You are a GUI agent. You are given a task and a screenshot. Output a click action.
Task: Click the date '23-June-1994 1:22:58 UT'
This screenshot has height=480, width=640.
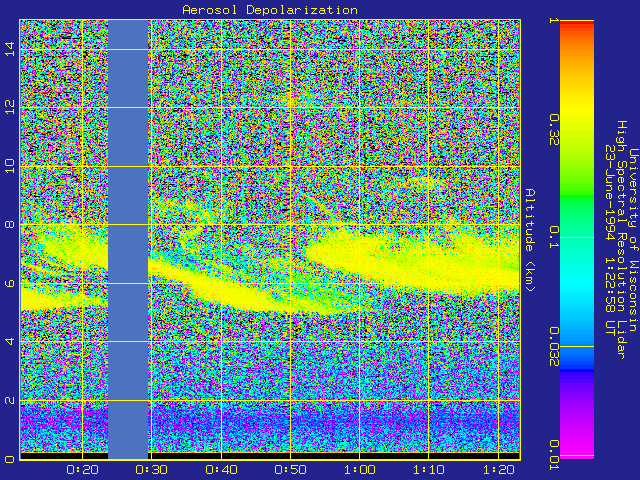pos(610,240)
